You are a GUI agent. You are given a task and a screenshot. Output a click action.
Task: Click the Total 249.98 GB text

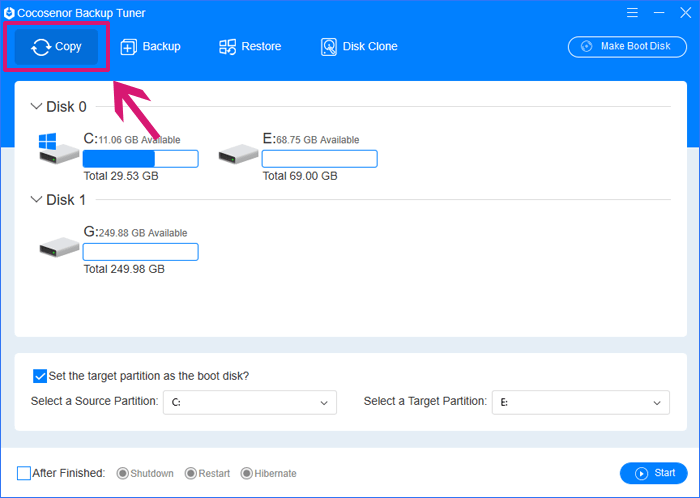[124, 269]
